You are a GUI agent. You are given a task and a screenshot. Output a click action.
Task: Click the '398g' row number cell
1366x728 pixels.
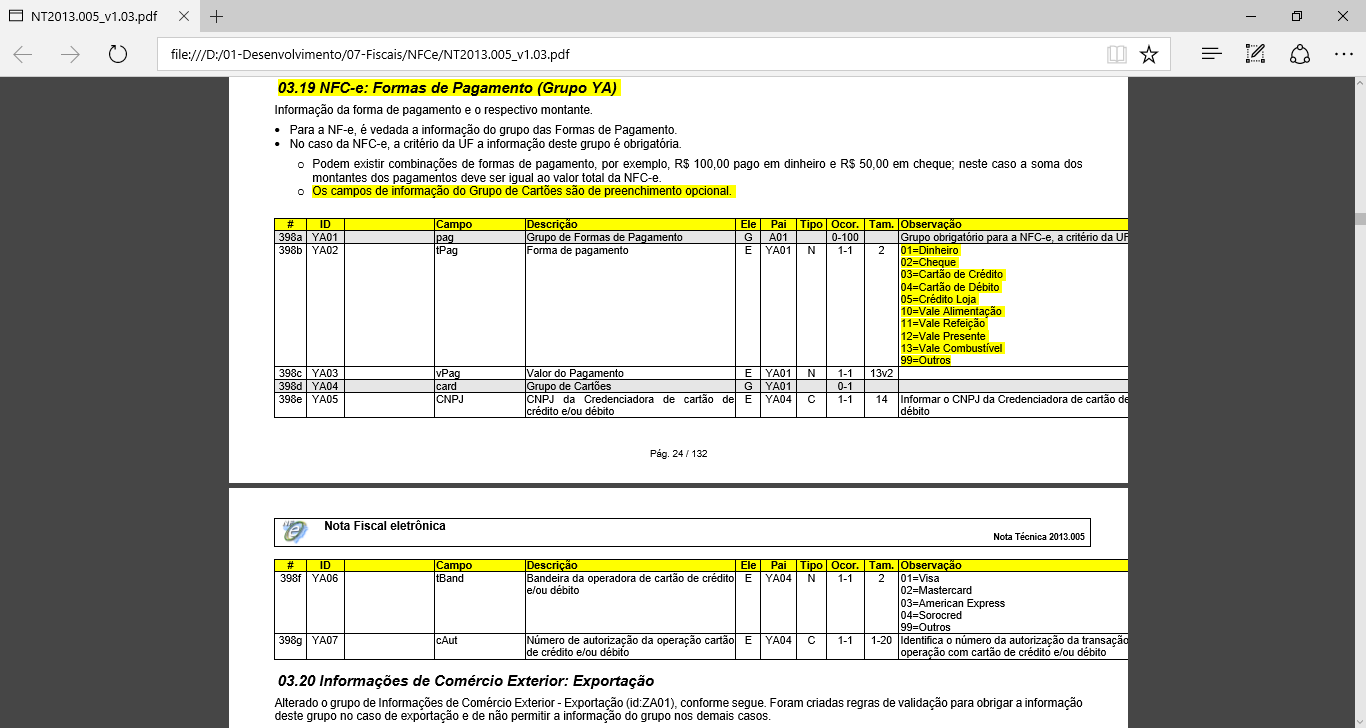click(x=290, y=646)
